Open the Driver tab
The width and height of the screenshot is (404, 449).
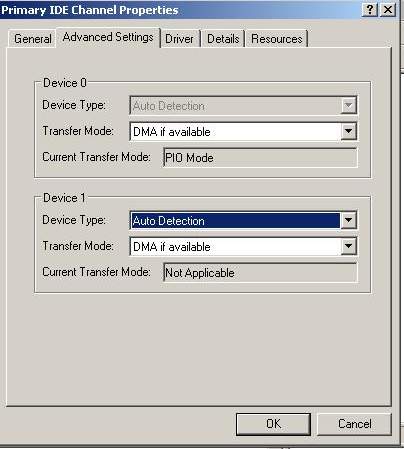179,39
